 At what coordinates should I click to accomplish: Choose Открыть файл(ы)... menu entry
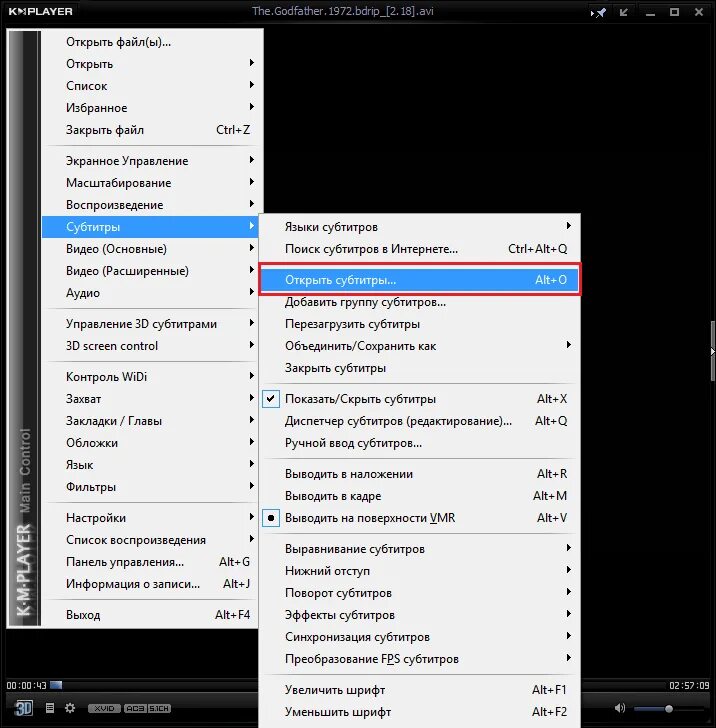tap(150, 42)
